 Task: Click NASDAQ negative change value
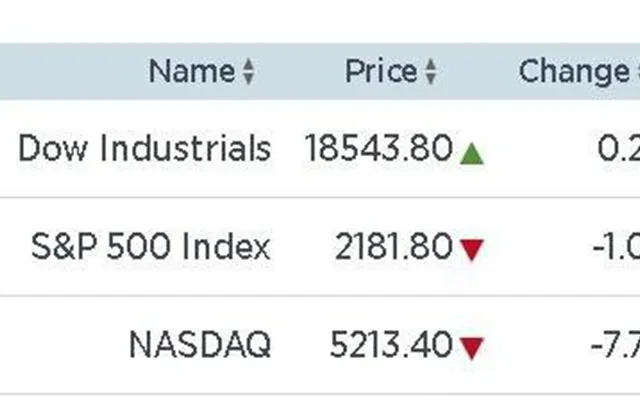click(615, 345)
